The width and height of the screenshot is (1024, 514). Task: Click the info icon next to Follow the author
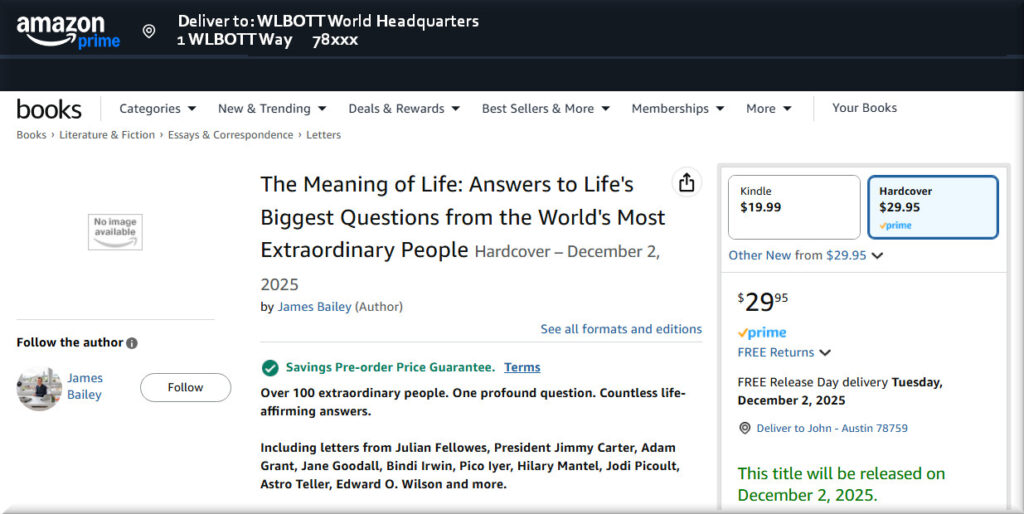pos(132,343)
